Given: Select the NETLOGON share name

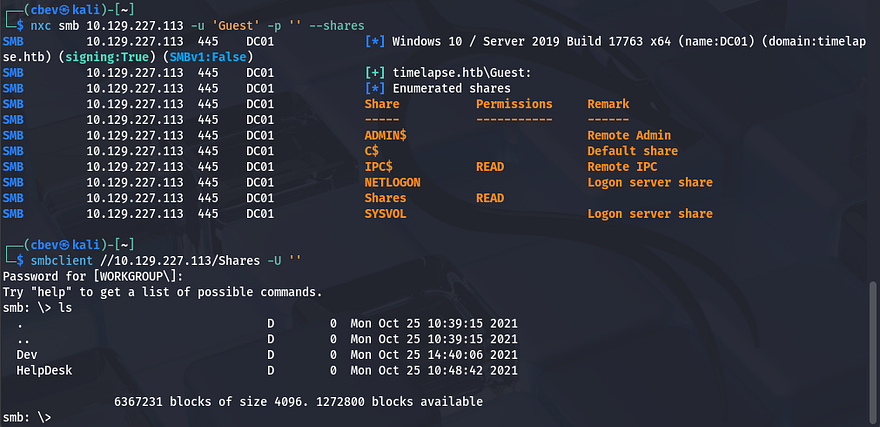Looking at the screenshot, I should [x=392, y=182].
